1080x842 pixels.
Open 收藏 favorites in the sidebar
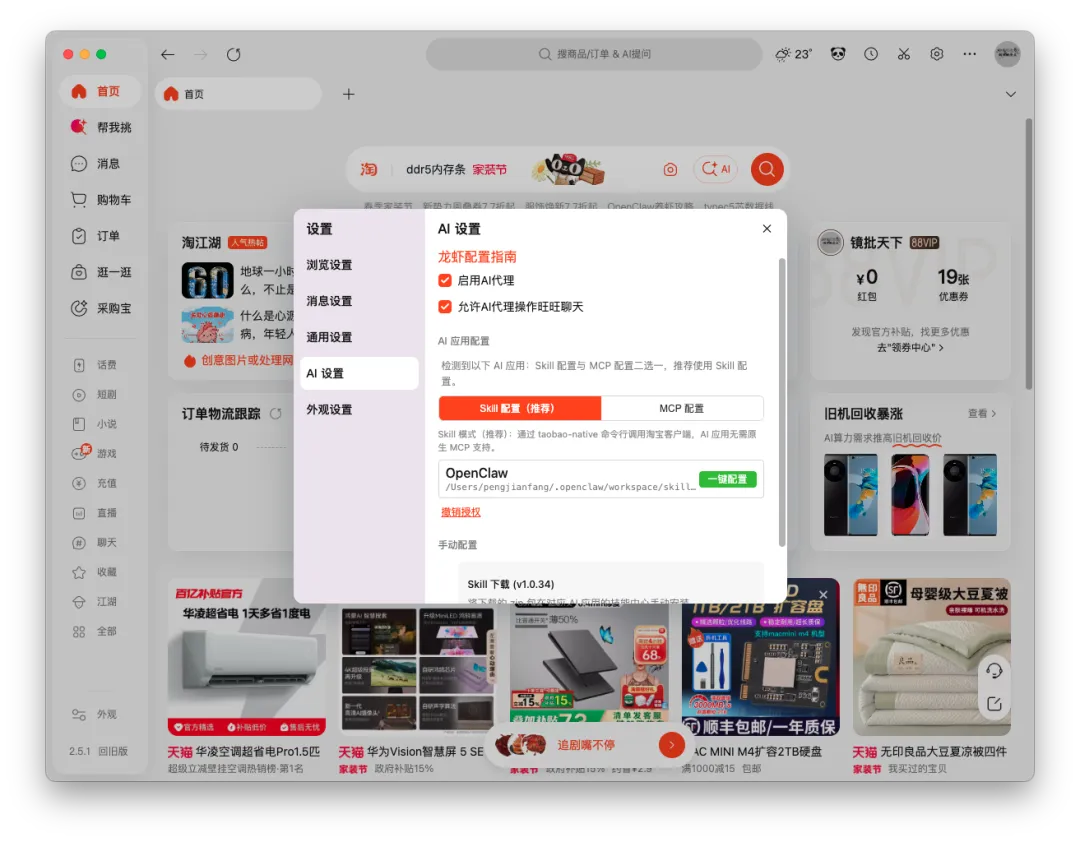pos(96,572)
